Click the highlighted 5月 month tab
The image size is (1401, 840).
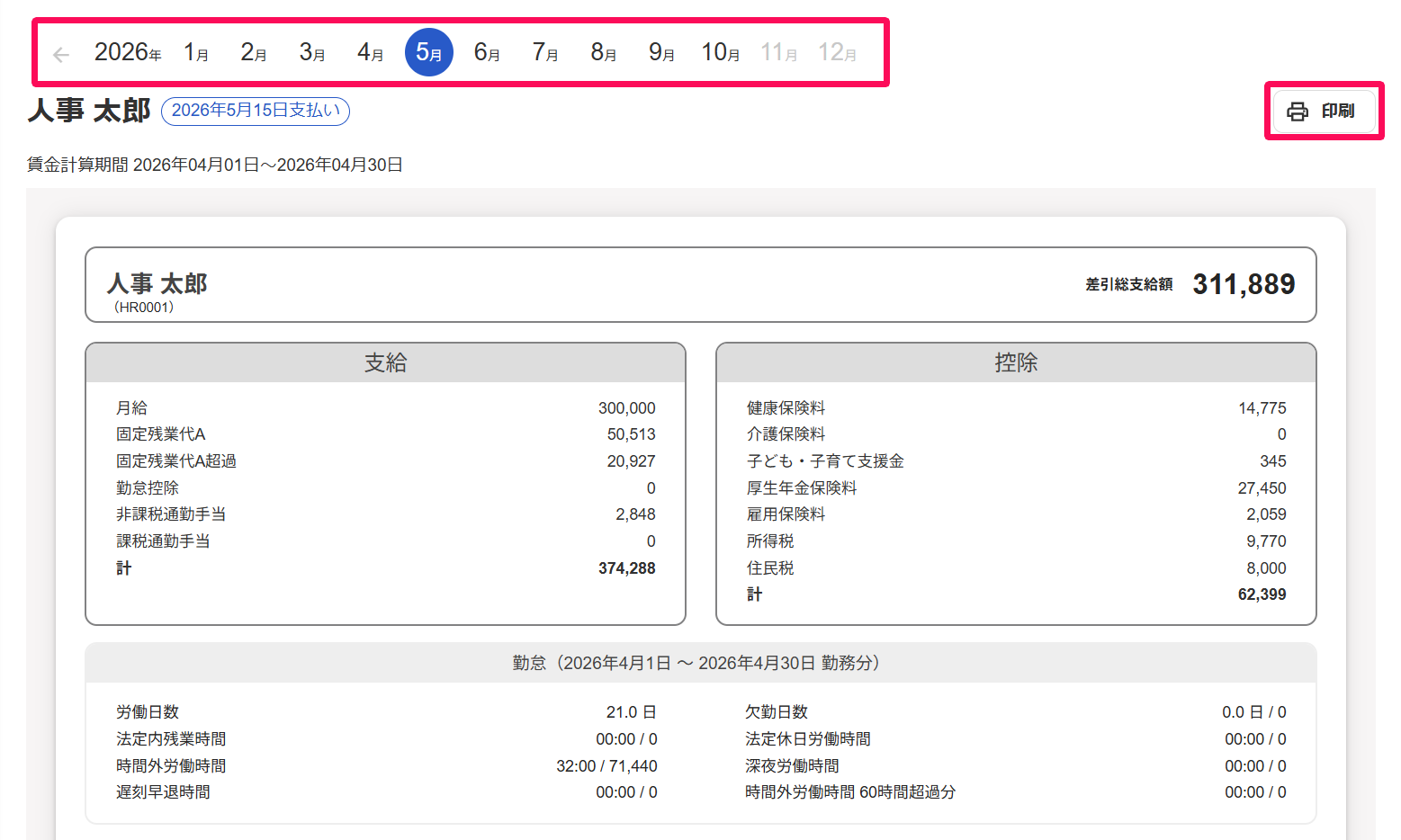click(x=429, y=52)
